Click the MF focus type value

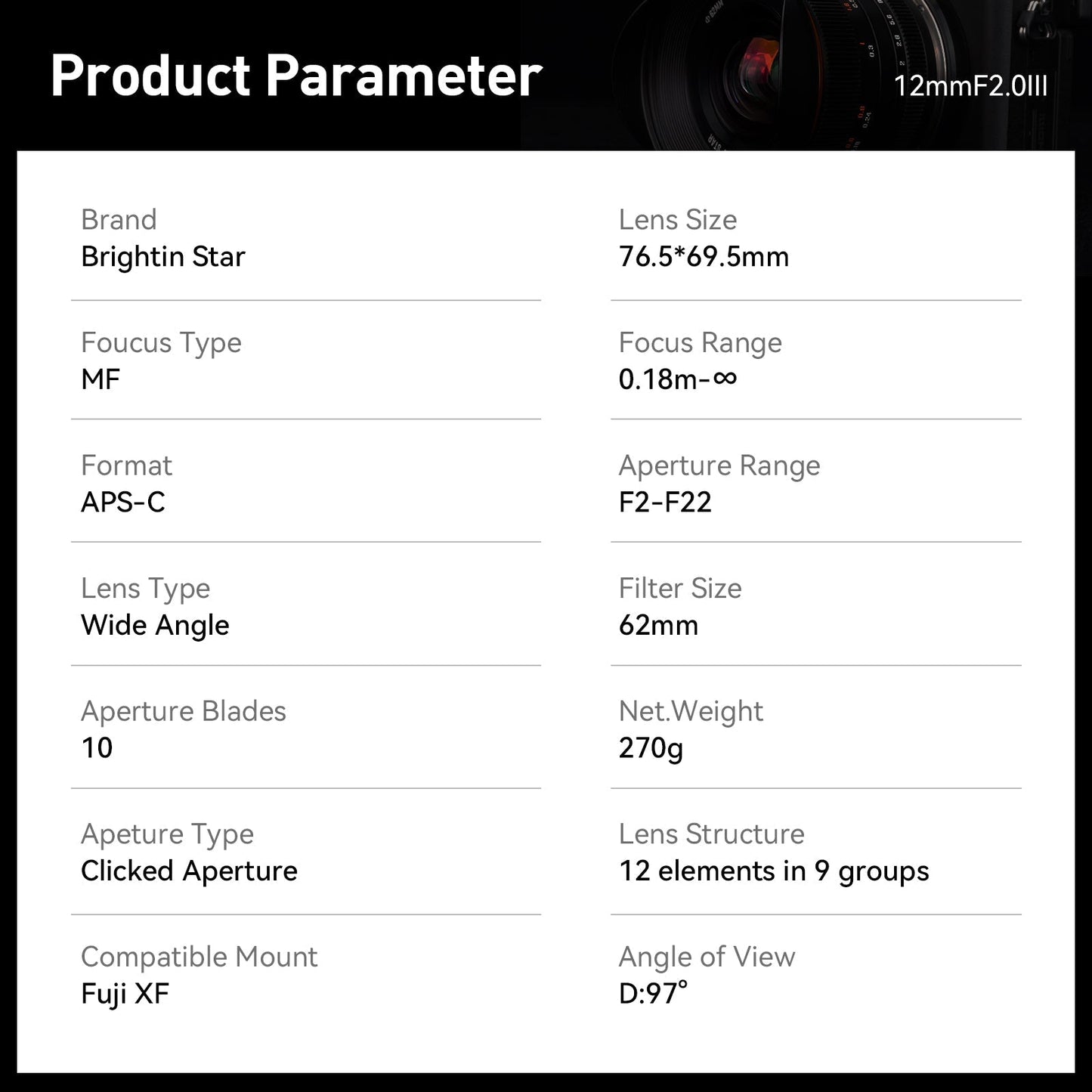[x=101, y=379]
